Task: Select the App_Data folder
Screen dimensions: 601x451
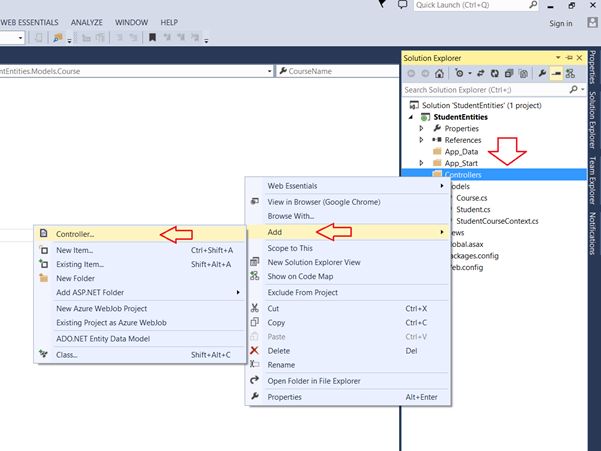Action: (461, 152)
